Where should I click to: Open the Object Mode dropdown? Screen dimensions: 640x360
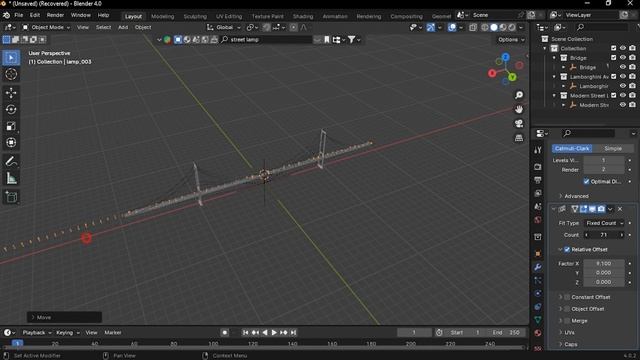pos(46,27)
